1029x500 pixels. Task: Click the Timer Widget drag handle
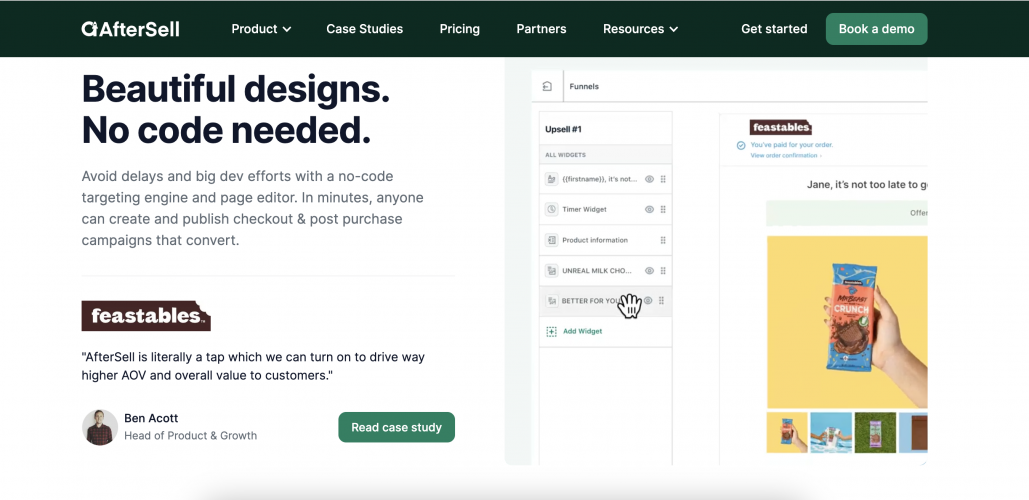point(663,209)
